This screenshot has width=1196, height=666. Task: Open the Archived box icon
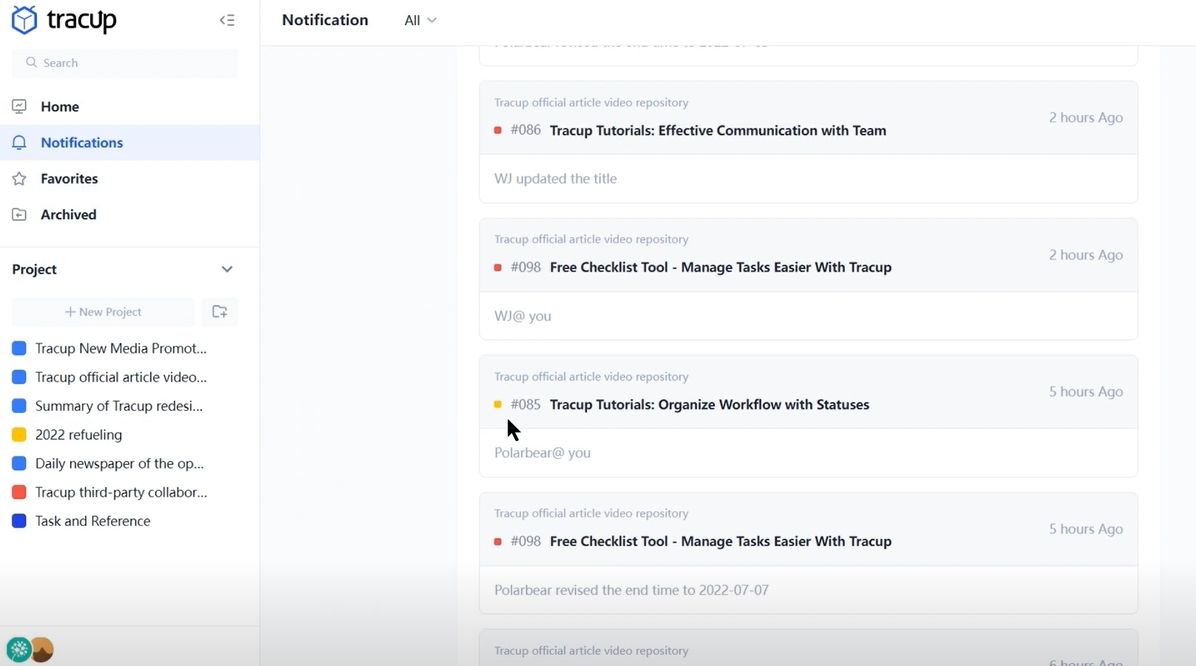click(x=21, y=214)
